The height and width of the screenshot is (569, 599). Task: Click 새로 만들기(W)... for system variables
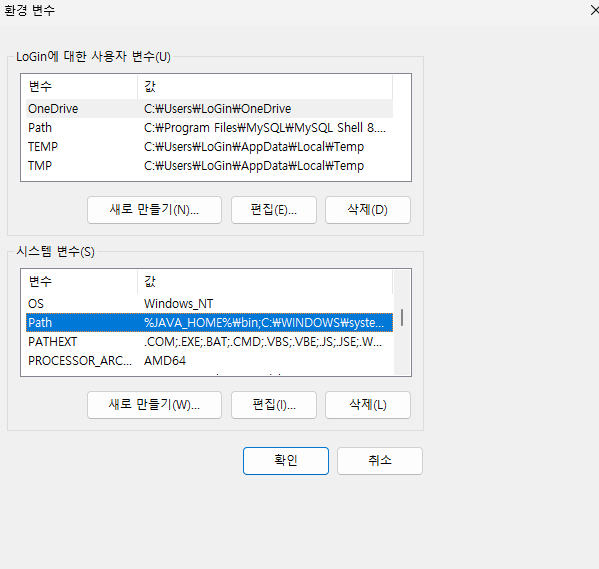pos(154,405)
